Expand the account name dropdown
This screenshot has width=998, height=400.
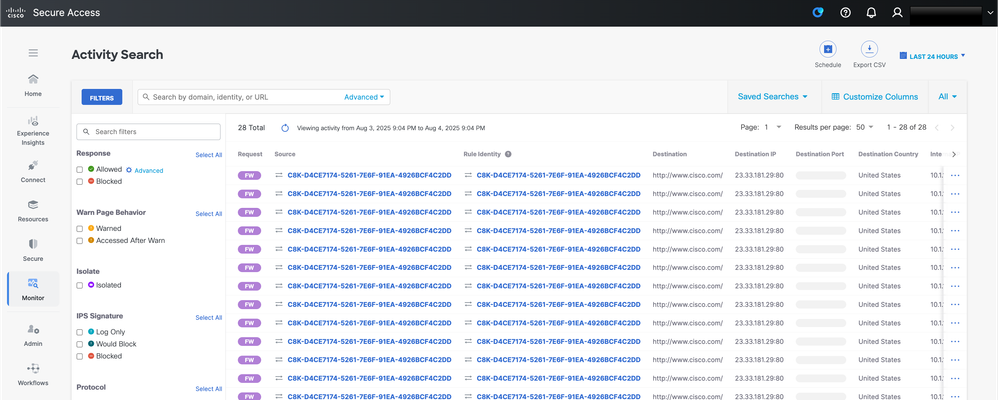point(990,12)
